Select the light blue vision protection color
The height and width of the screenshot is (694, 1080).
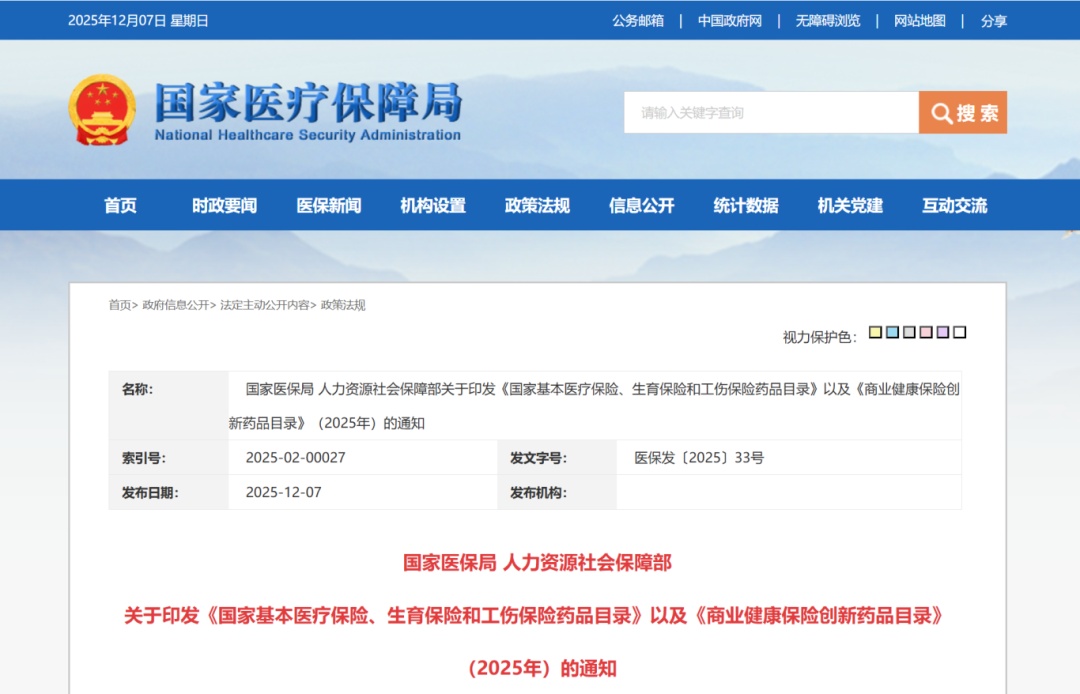892,331
